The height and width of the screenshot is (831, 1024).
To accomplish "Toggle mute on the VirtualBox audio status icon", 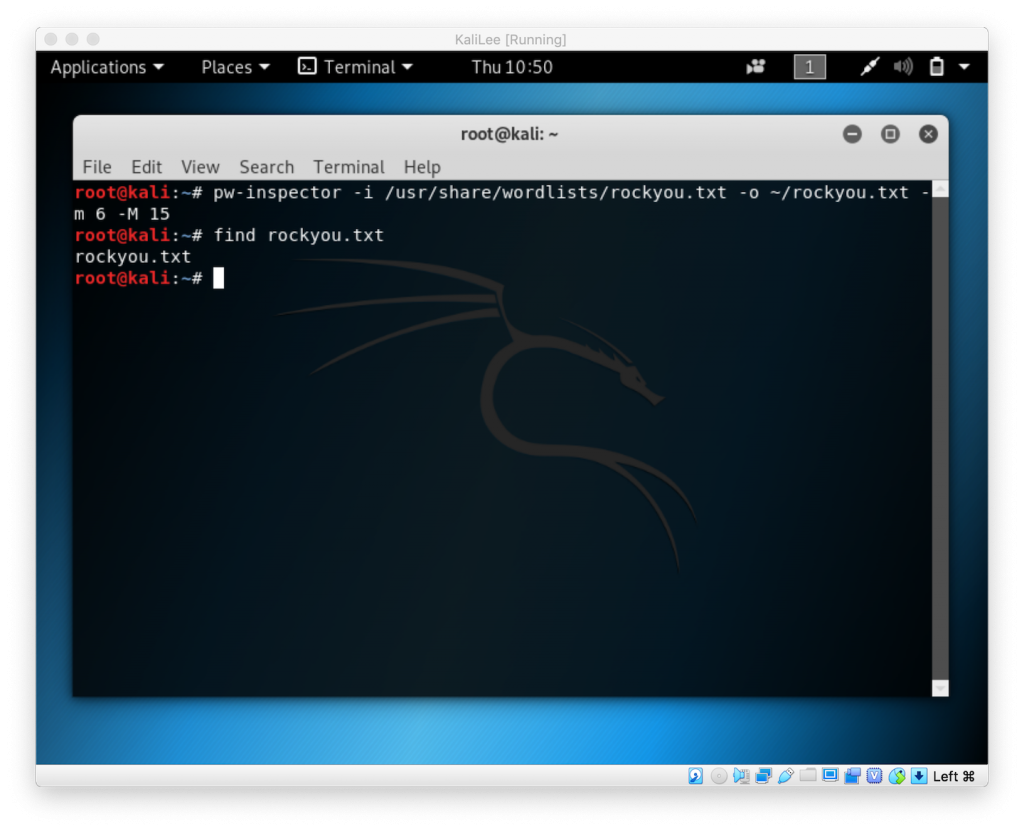I will tap(740, 776).
